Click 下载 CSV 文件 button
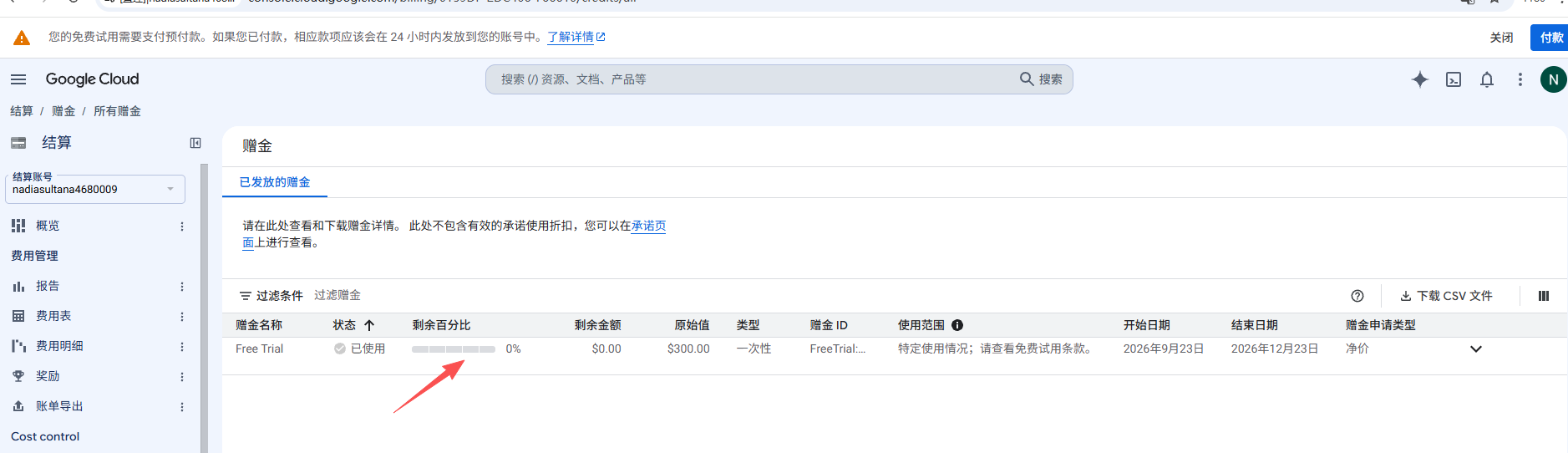Image resolution: width=1568 pixels, height=453 pixels. [1446, 296]
